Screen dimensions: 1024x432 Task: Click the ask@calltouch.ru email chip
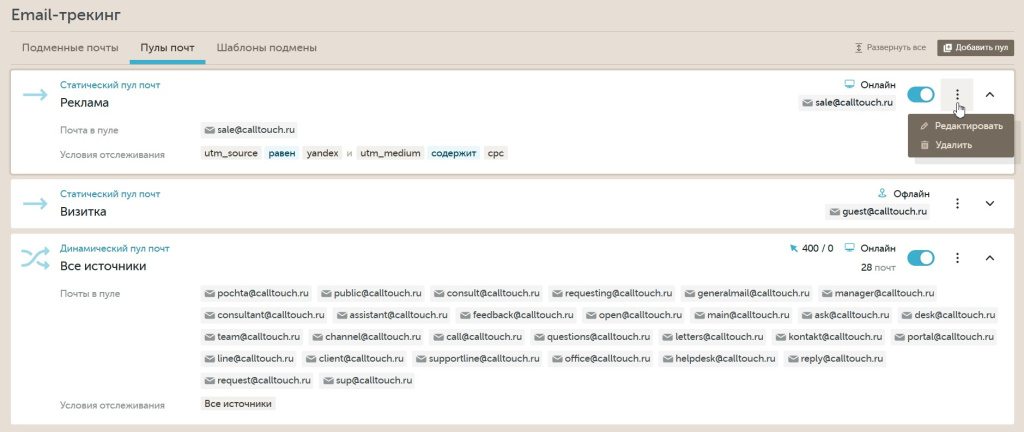[845, 315]
